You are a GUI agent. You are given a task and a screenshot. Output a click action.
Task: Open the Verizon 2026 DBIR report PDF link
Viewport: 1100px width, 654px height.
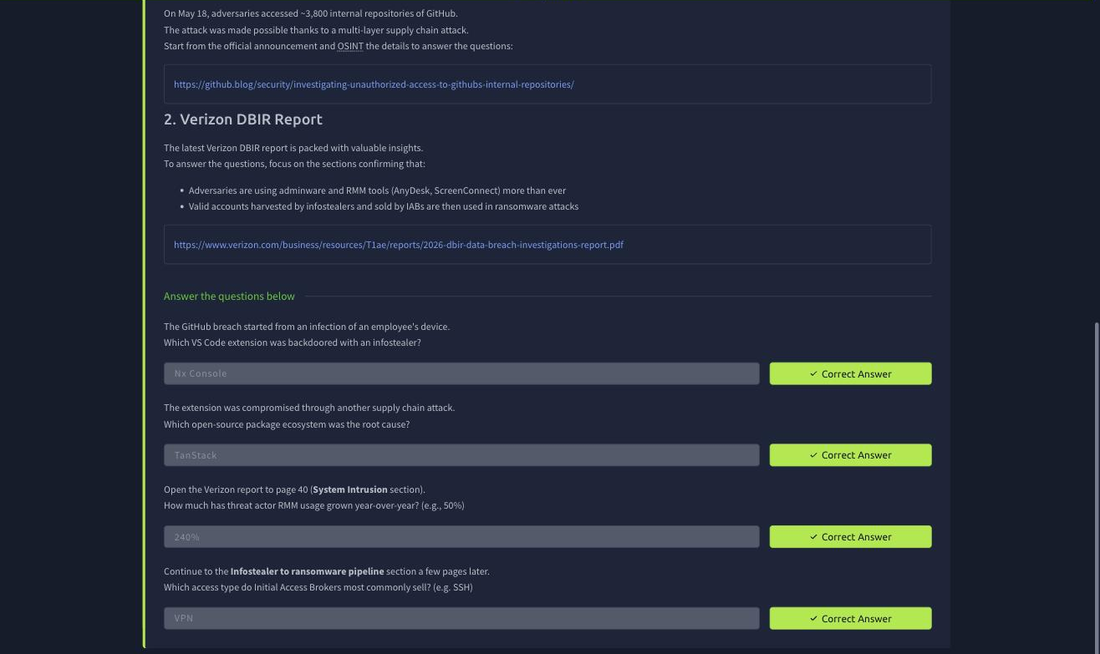[398, 245]
